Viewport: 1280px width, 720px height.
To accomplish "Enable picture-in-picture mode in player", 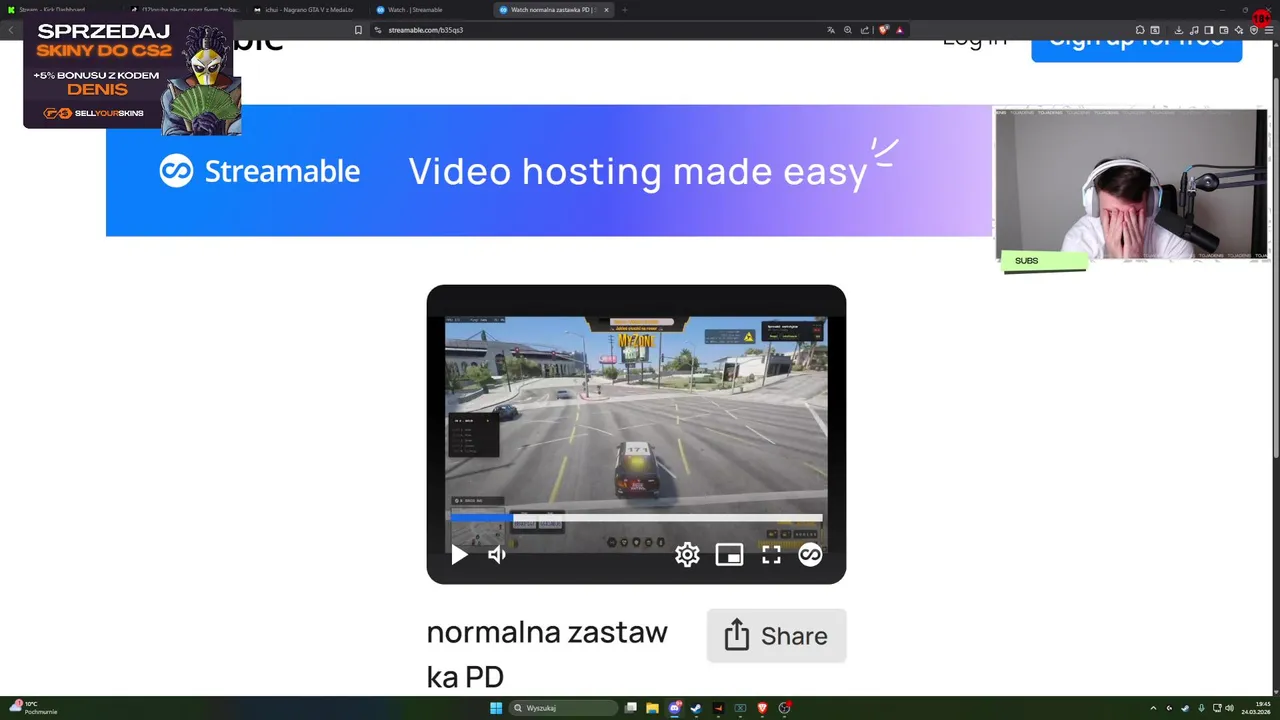I will tap(729, 554).
